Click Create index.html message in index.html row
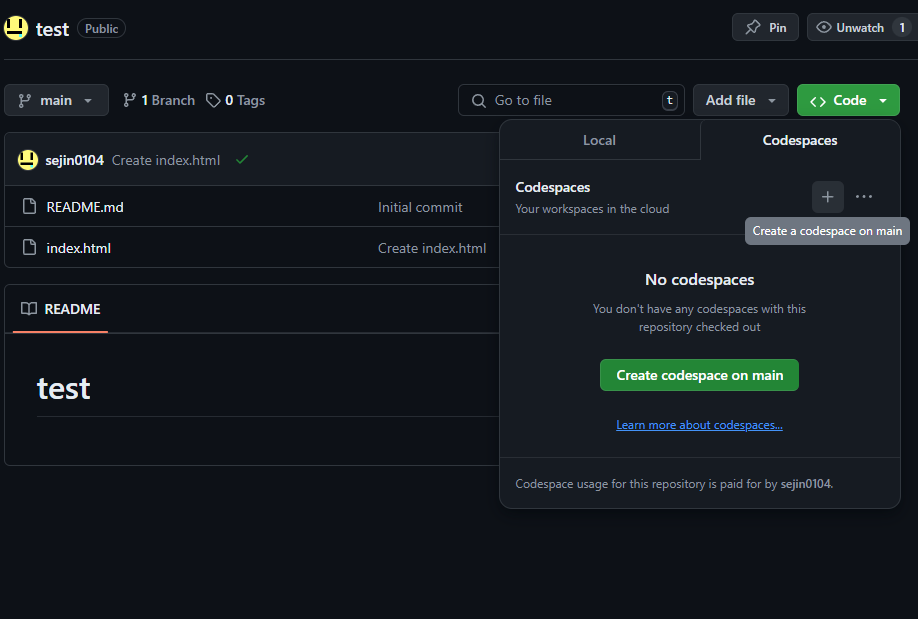This screenshot has height=619, width=918. [431, 248]
